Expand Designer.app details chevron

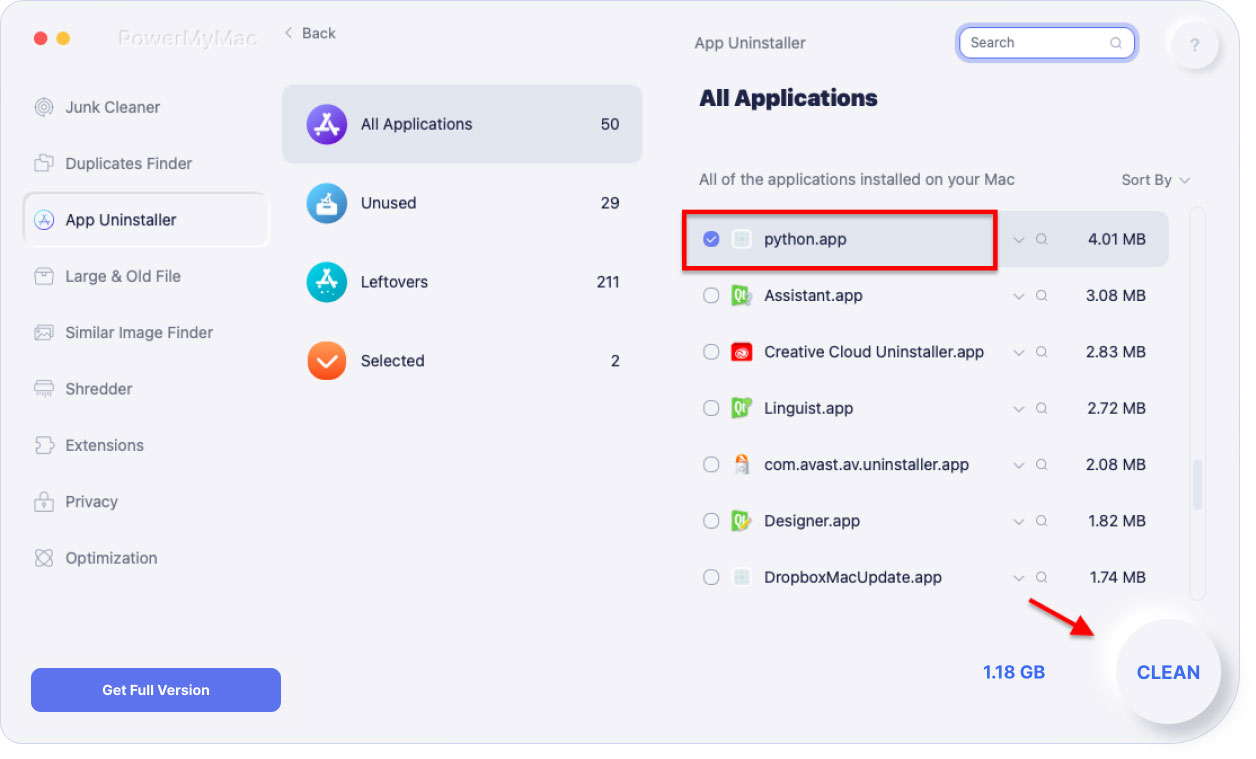(x=1019, y=521)
